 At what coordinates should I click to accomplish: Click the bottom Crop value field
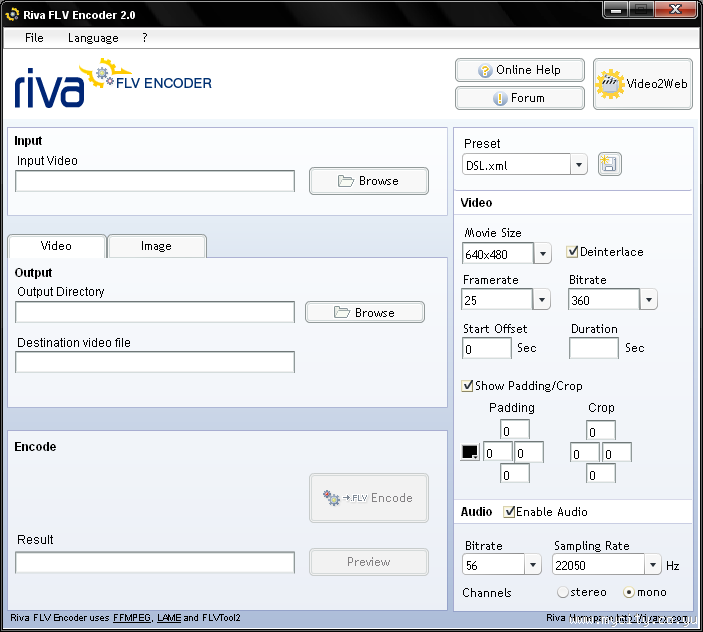(601, 473)
